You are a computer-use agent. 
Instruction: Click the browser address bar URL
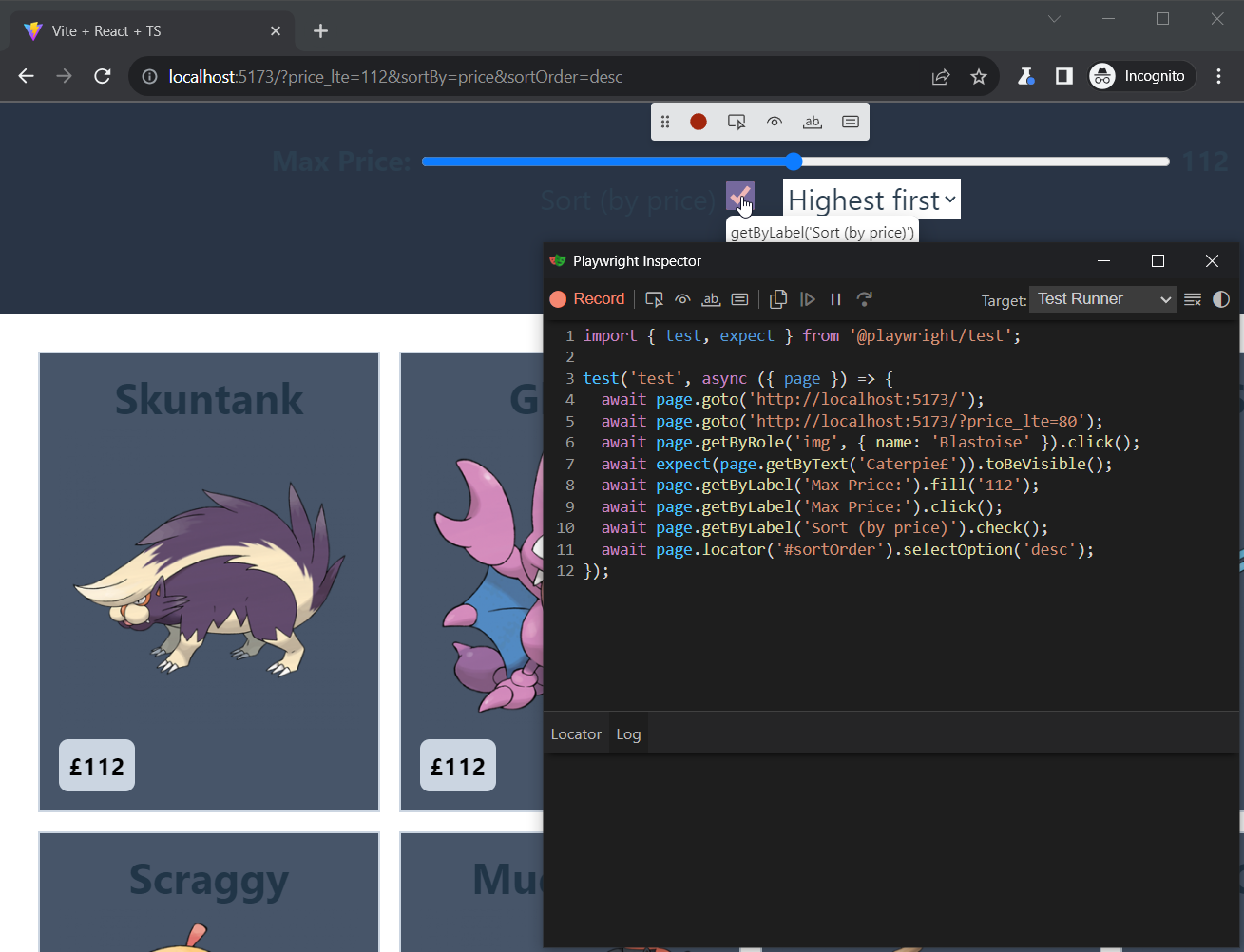pyautogui.click(x=395, y=77)
